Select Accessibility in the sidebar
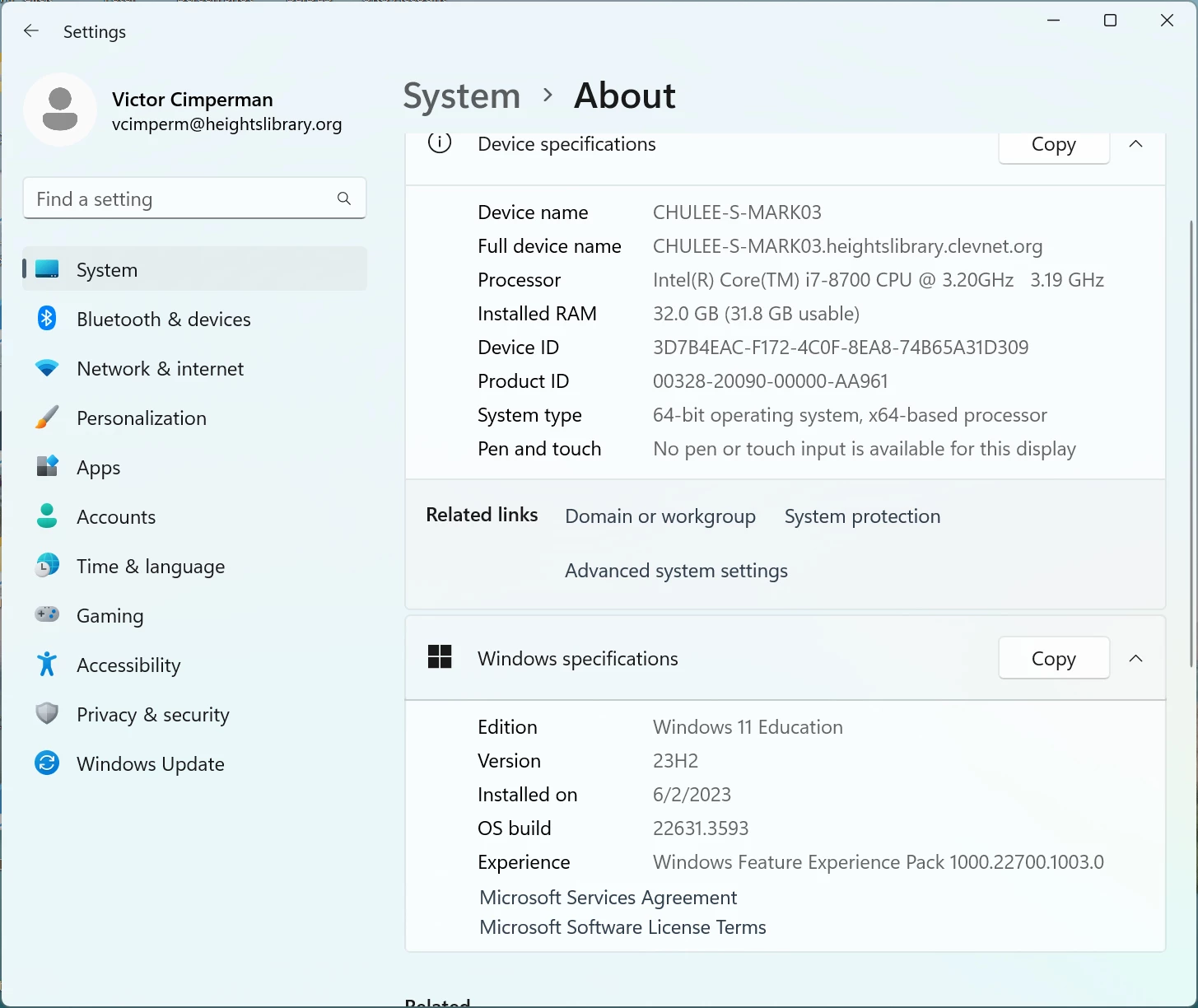1198x1008 pixels. pyautogui.click(x=194, y=665)
